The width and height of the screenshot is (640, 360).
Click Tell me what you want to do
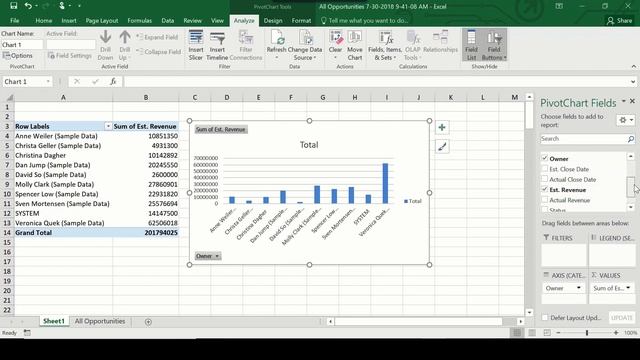click(x=364, y=20)
